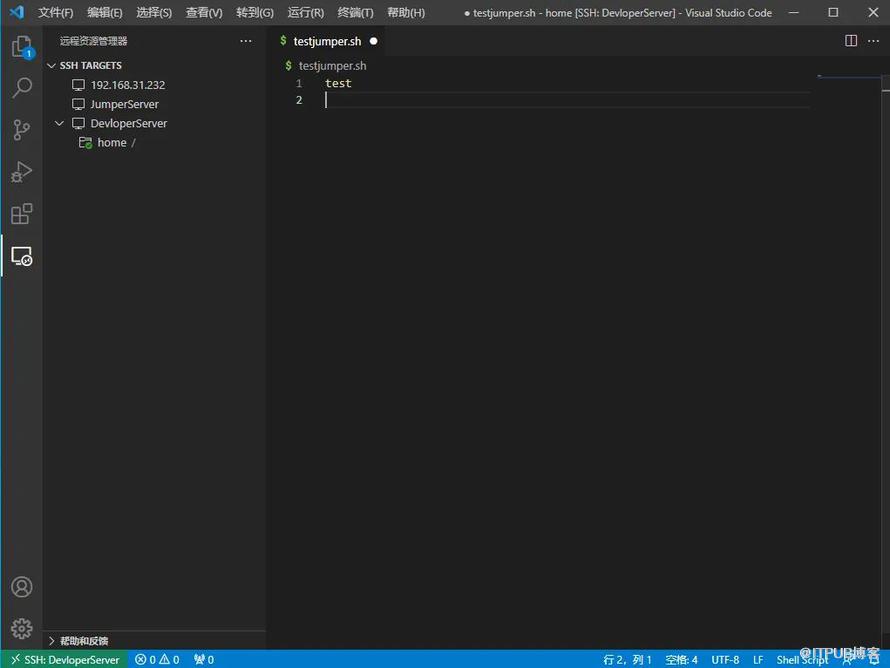The image size is (890, 668).
Task: Open the Manage gear icon
Action: click(x=21, y=628)
